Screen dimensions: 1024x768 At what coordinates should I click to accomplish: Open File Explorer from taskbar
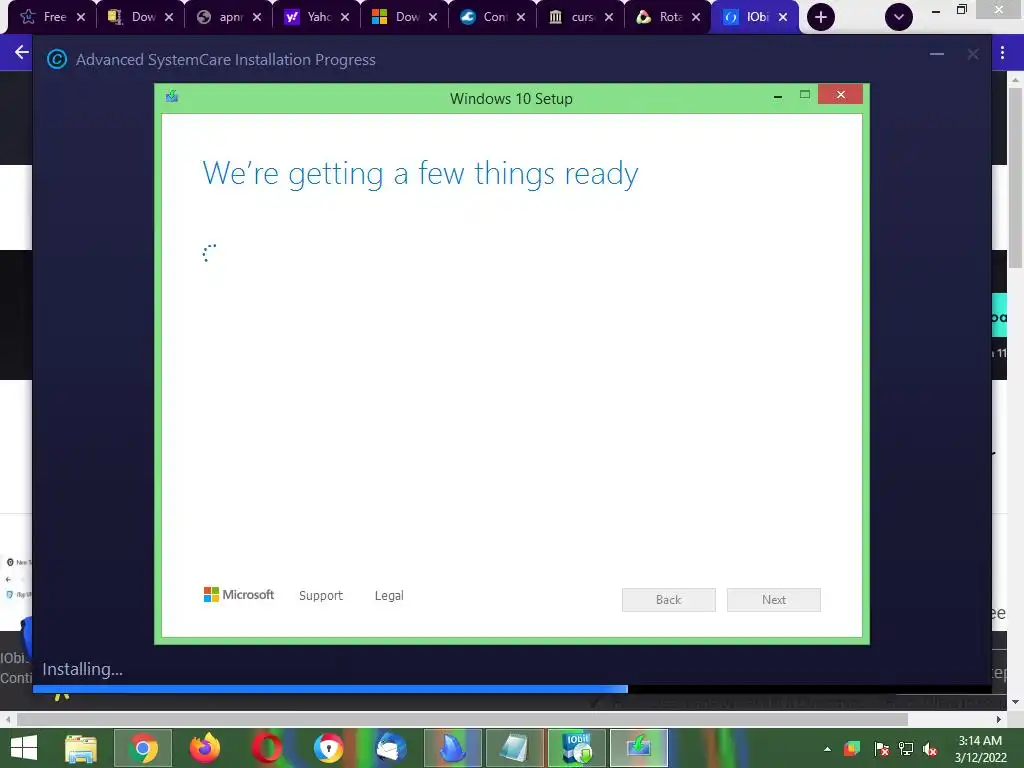coord(81,748)
